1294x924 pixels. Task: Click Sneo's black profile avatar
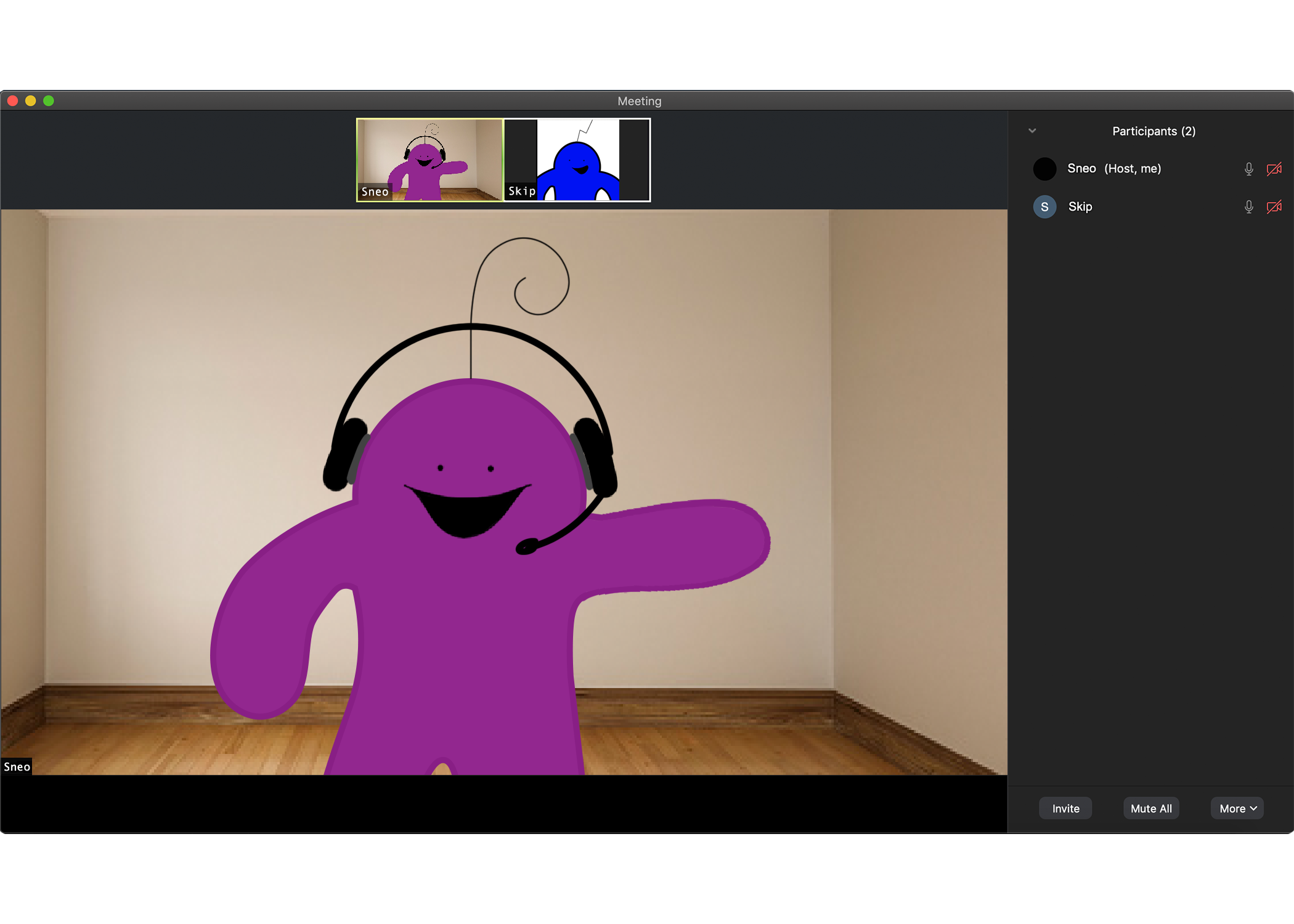(1044, 169)
